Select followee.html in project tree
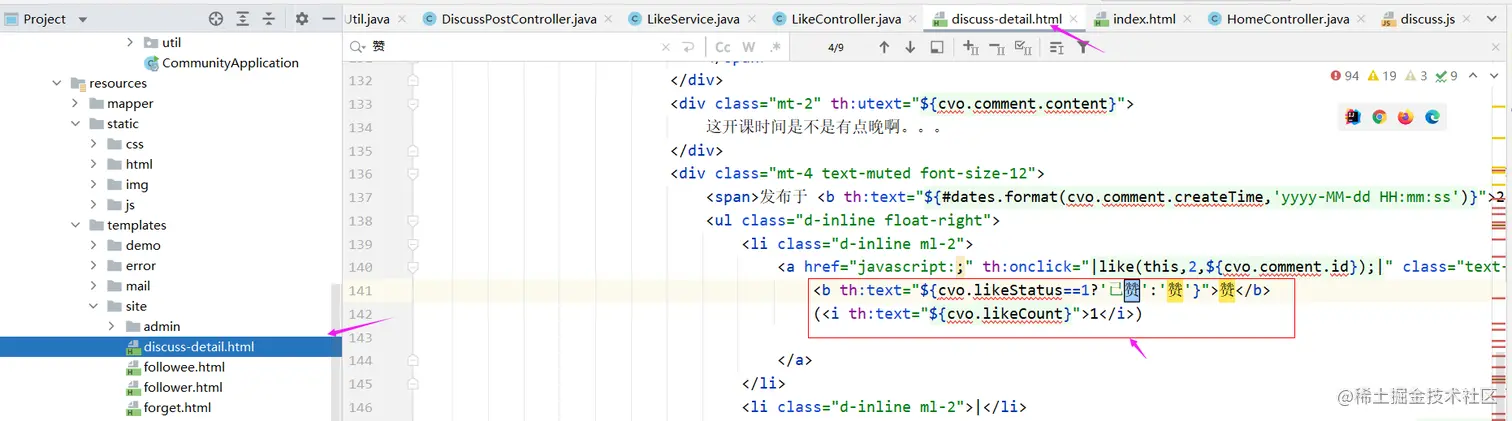1512x421 pixels. (x=175, y=367)
